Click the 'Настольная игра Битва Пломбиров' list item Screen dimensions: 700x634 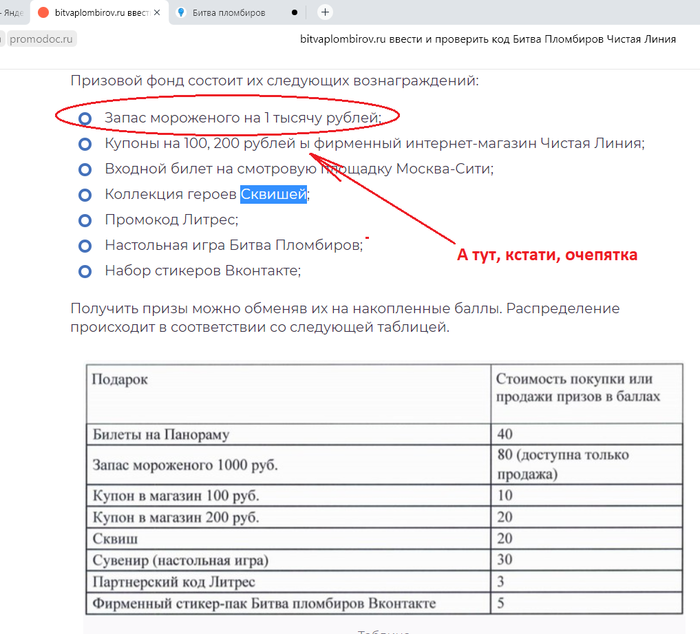tap(234, 245)
